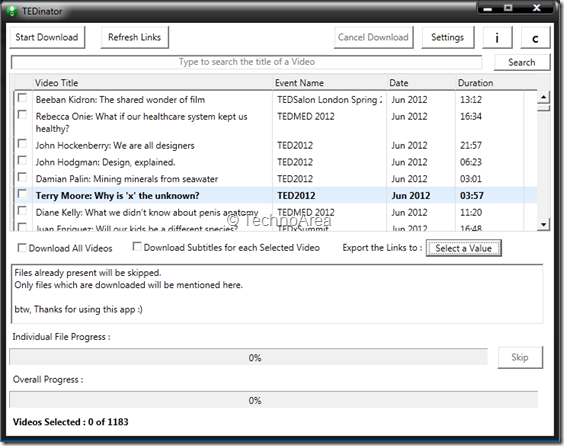Image resolution: width=564 pixels, height=446 pixels.
Task: Click duration 16:34 cell
Action: point(471,117)
